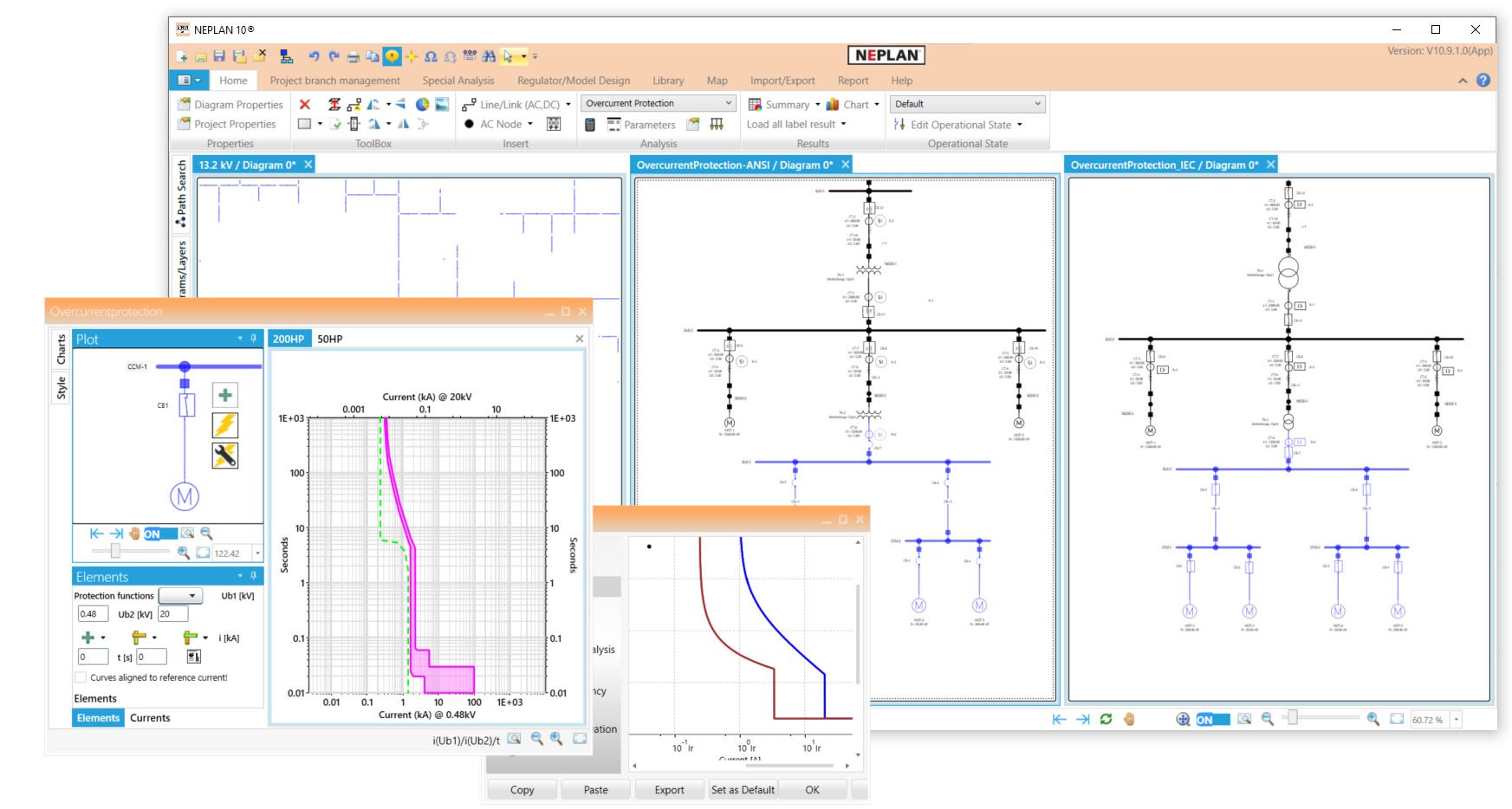This screenshot has height=809, width=1512.
Task: Click the network hierarchy icon in quick toolbar
Action: coord(286,57)
